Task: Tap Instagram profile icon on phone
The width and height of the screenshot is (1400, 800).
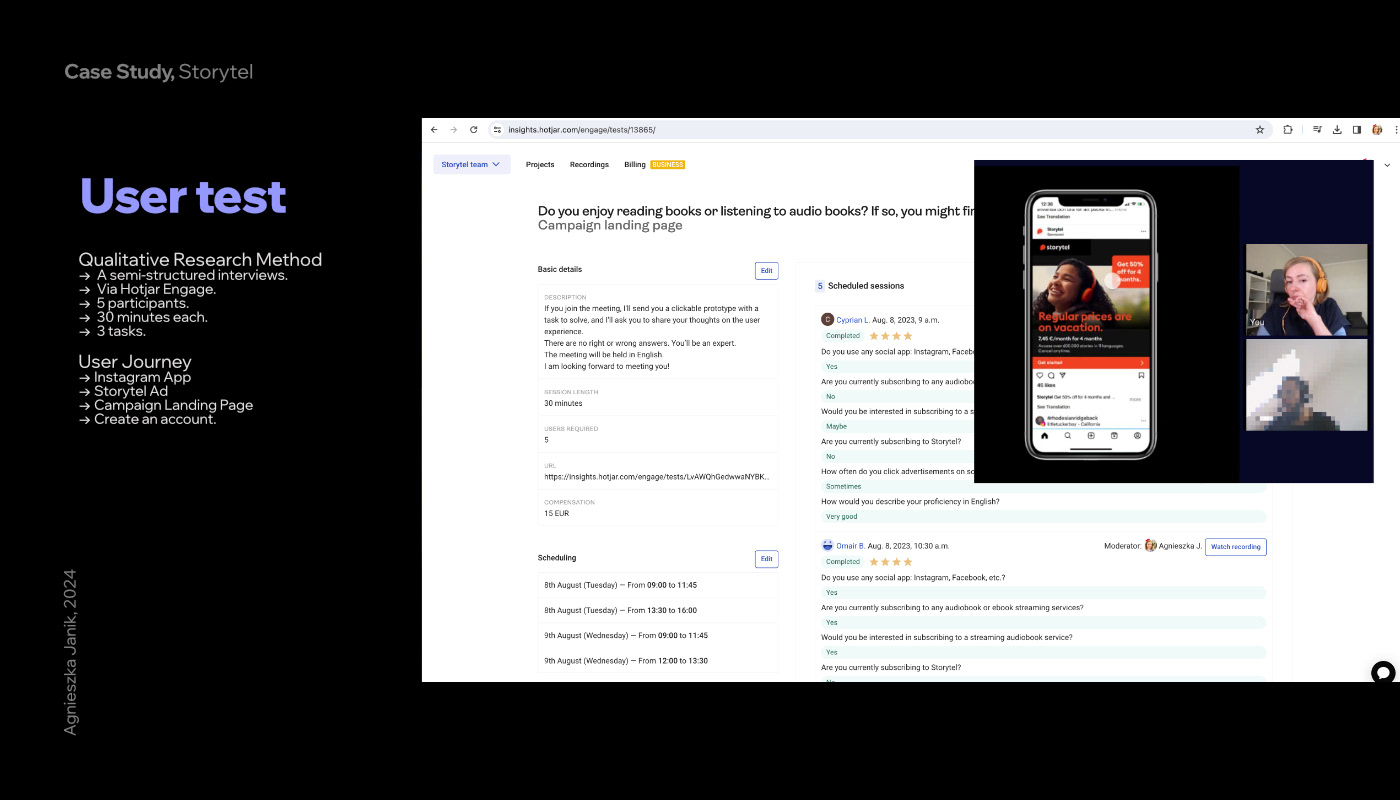Action: (x=1137, y=436)
